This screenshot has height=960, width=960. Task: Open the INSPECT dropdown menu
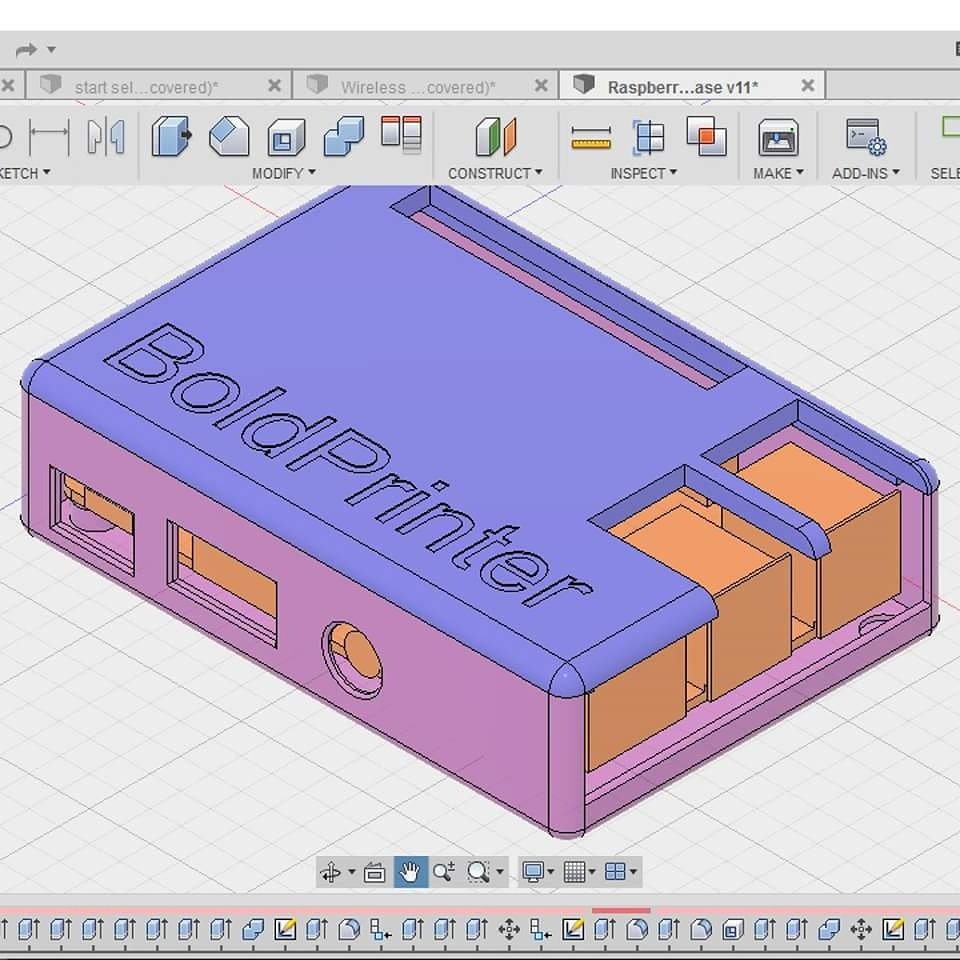[643, 173]
